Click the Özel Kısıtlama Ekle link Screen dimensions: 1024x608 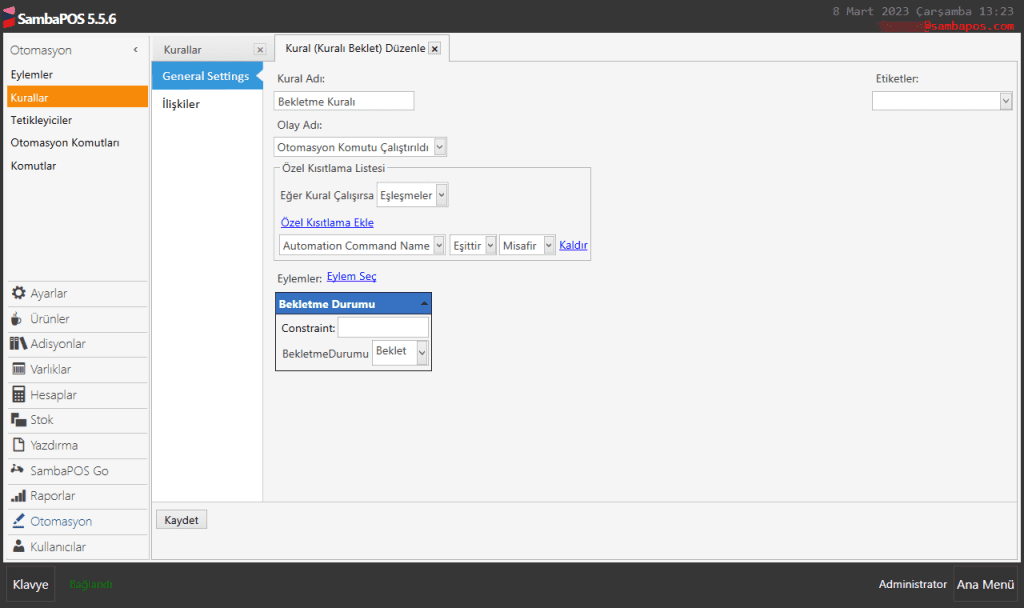(327, 223)
